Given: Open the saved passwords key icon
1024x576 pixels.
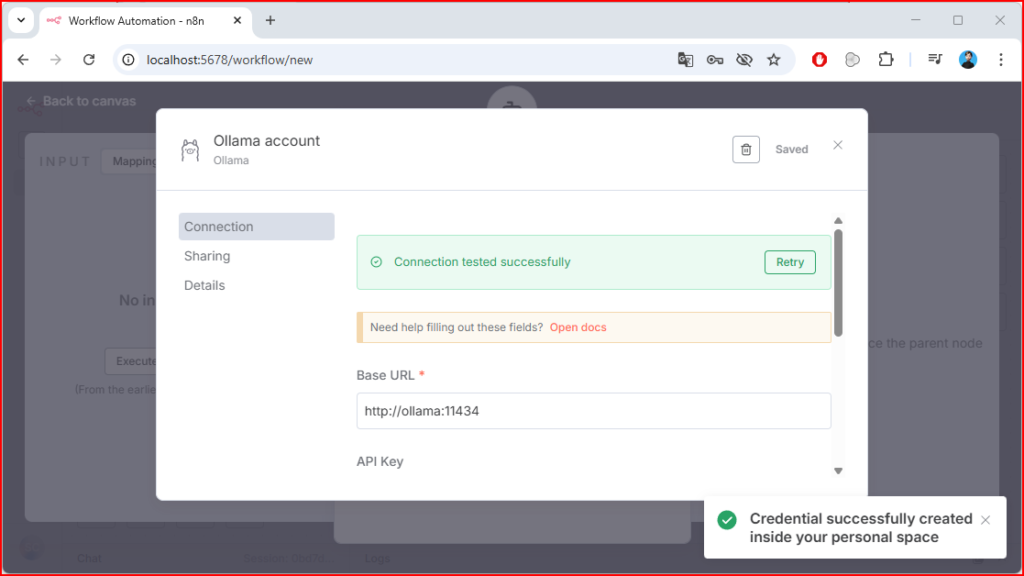Looking at the screenshot, I should pos(714,60).
